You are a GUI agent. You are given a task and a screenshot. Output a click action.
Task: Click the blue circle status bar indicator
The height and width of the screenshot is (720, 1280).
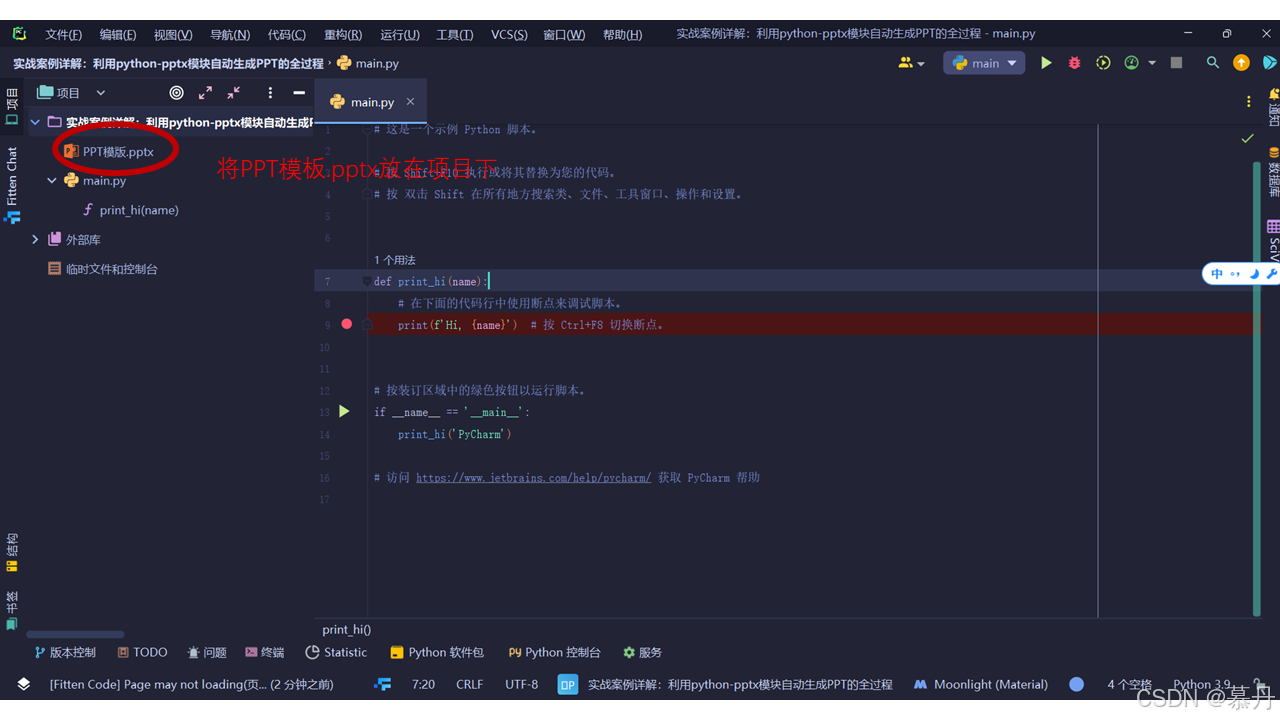pos(1076,684)
